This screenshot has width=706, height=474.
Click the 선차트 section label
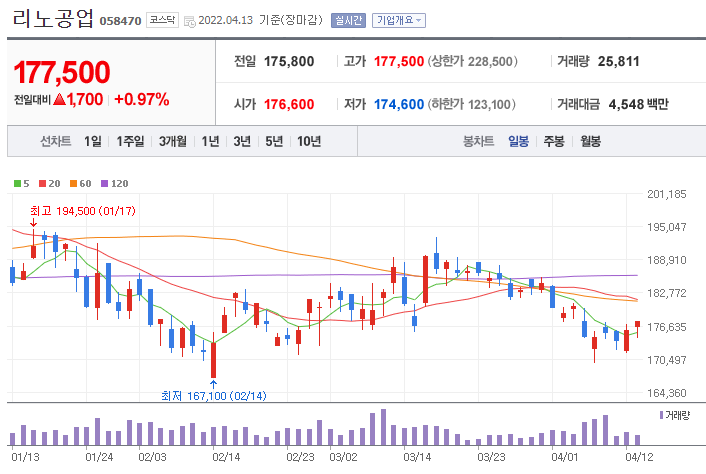56,141
